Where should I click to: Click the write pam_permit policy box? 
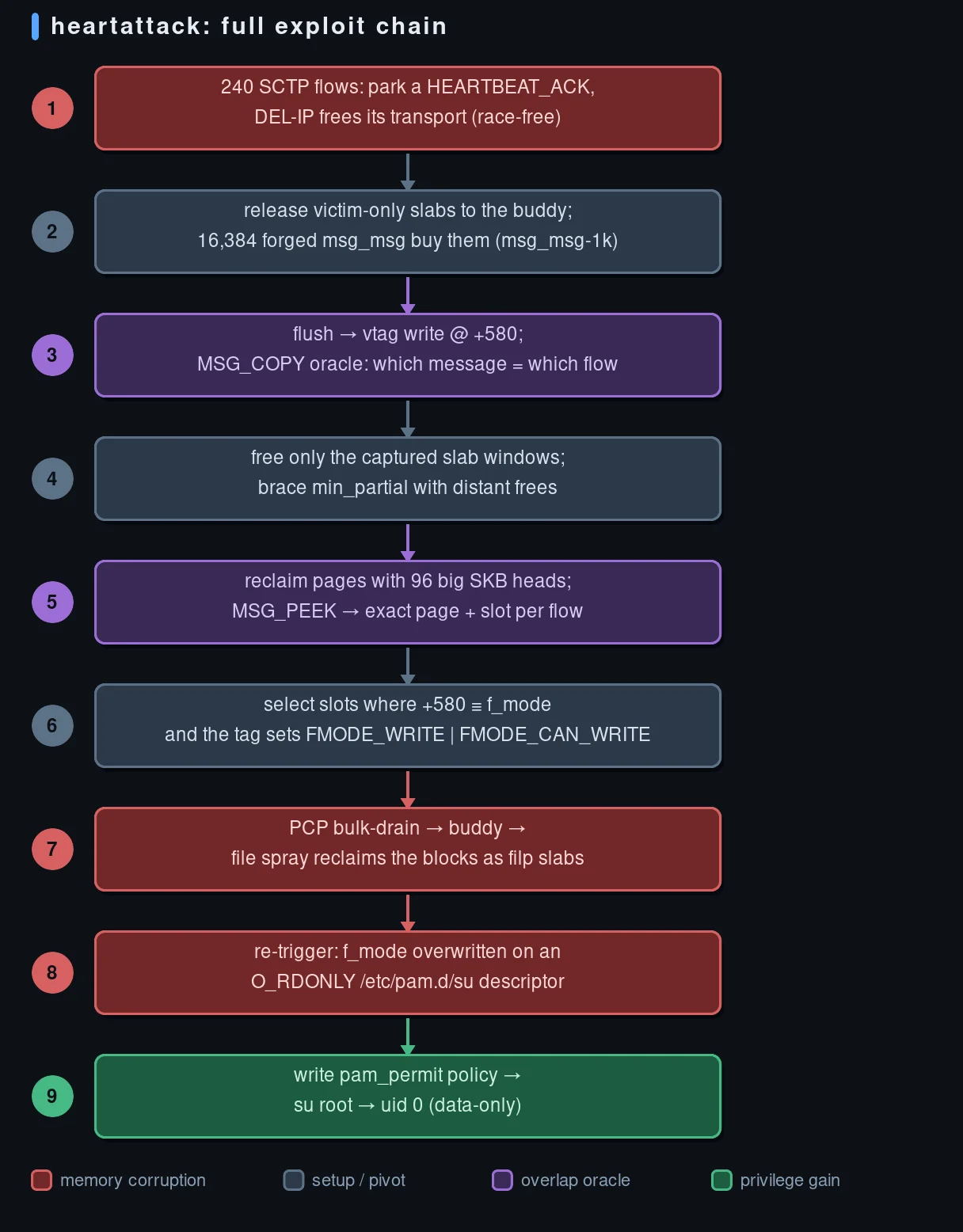(408, 1097)
